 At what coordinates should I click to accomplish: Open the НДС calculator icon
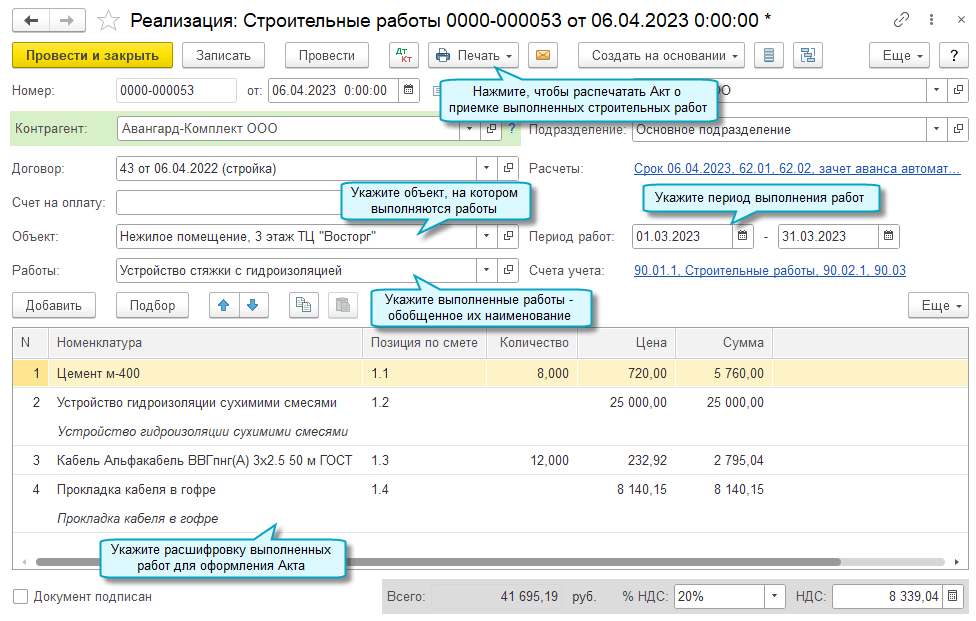click(x=952, y=596)
